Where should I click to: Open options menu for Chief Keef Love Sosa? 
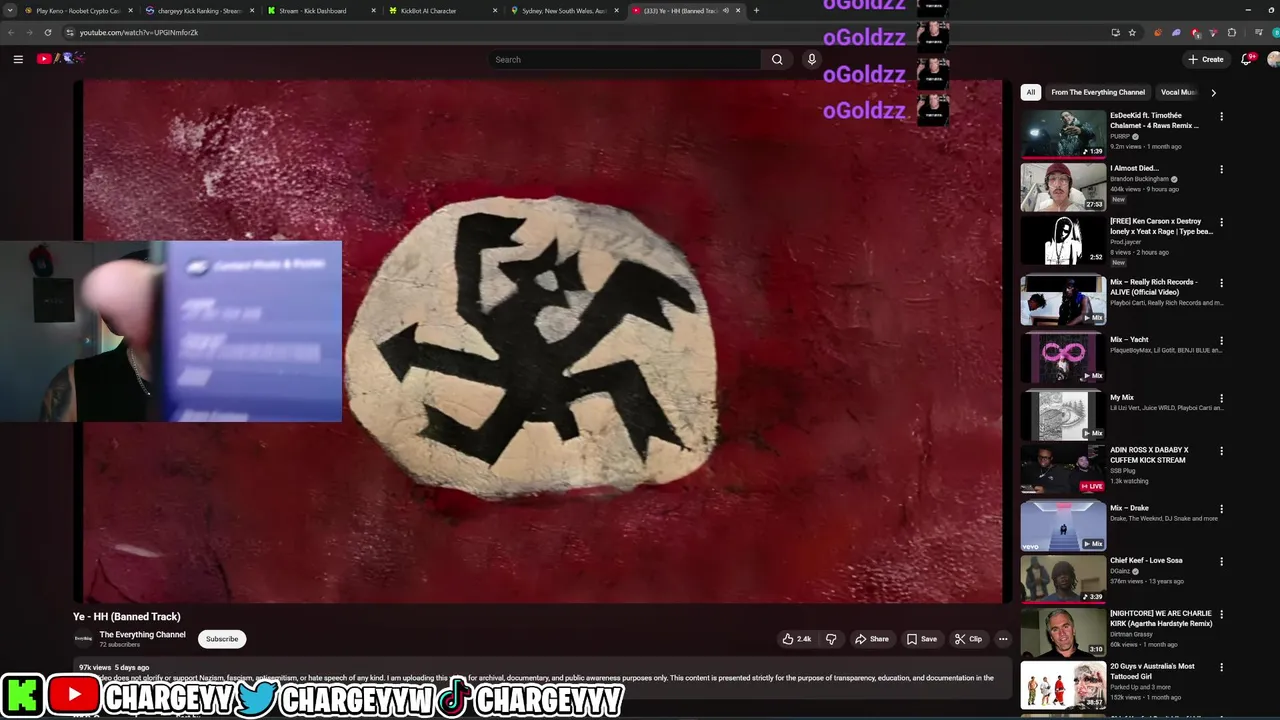pos(1221,561)
